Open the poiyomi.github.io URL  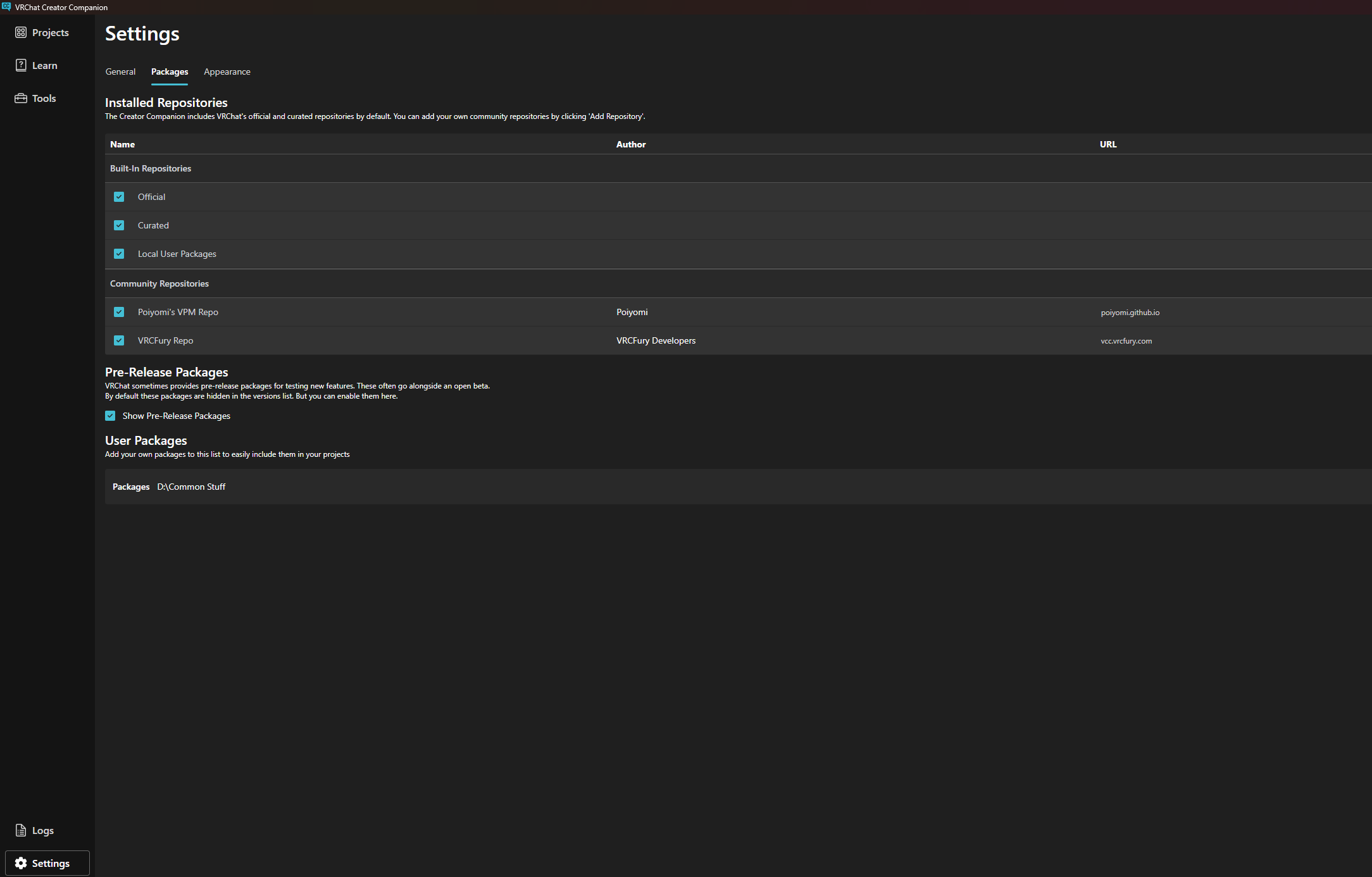coord(1130,313)
